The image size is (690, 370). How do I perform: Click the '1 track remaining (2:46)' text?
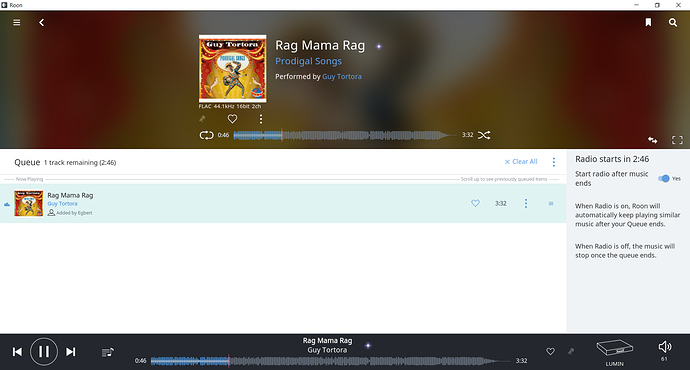(80, 163)
